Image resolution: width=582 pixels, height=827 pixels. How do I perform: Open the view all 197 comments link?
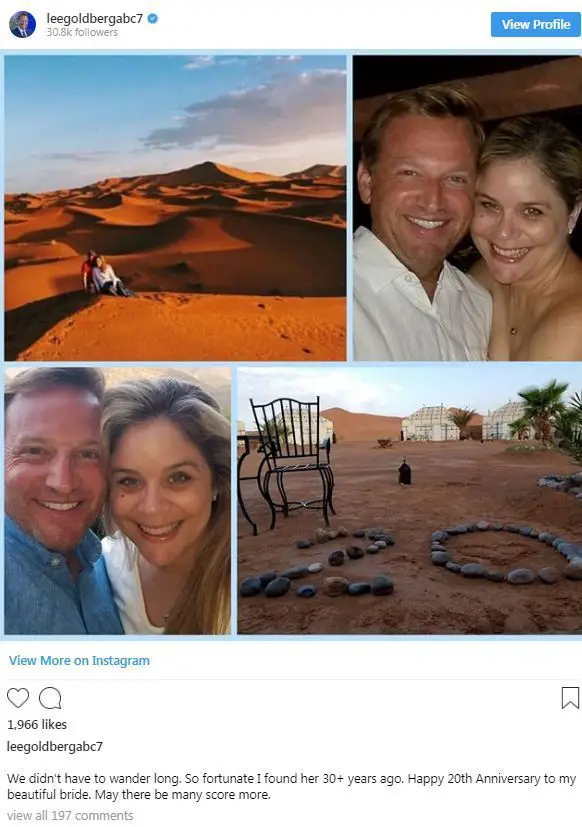point(70,815)
